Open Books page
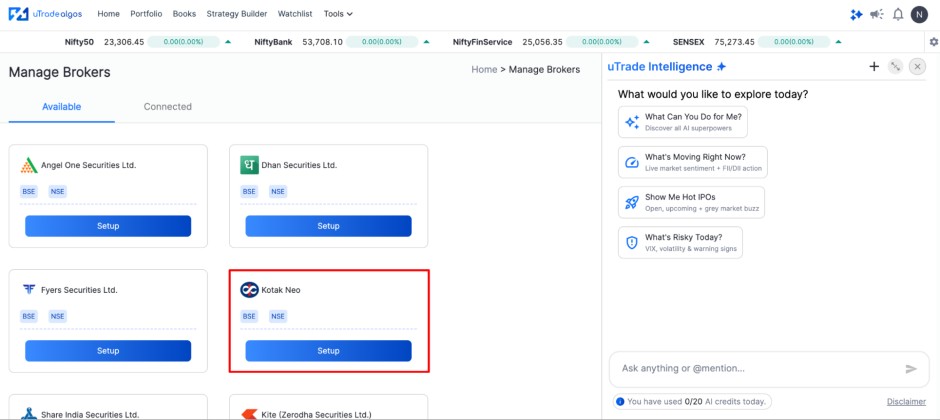The image size is (940, 420). point(184,14)
